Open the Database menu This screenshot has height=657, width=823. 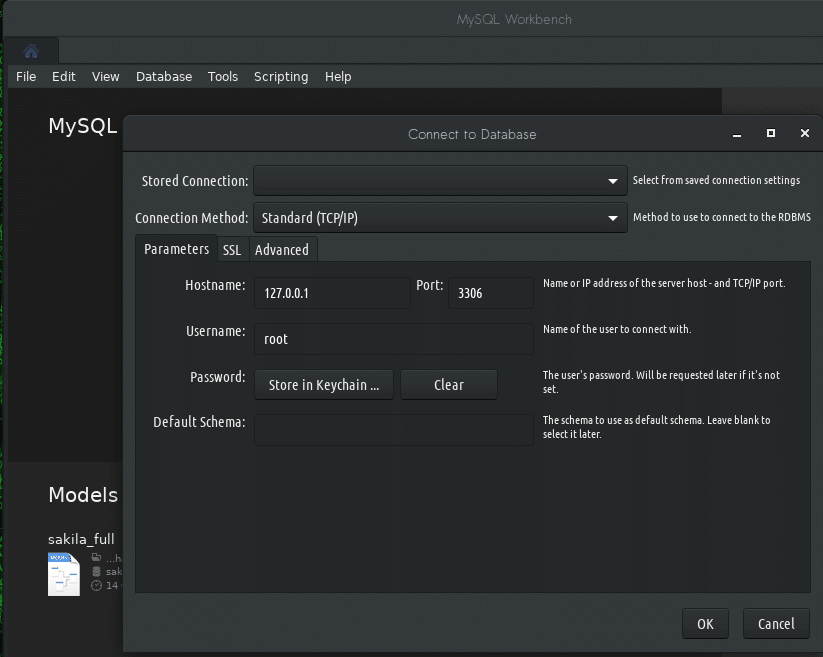click(x=163, y=76)
